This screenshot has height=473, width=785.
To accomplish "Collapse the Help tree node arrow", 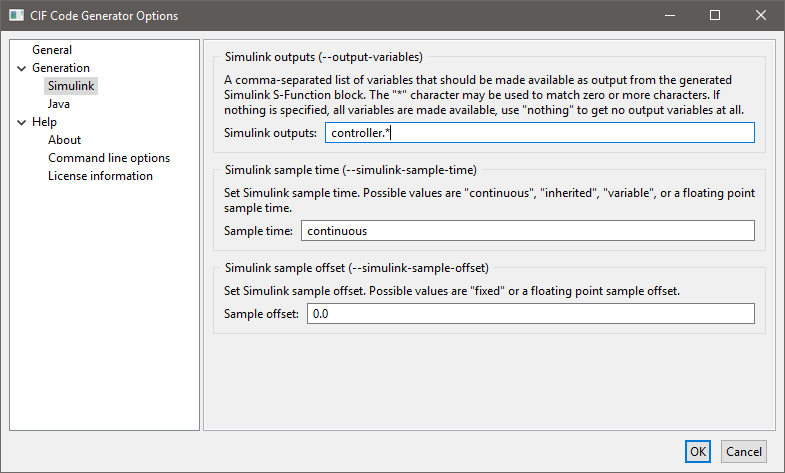I will click(22, 122).
